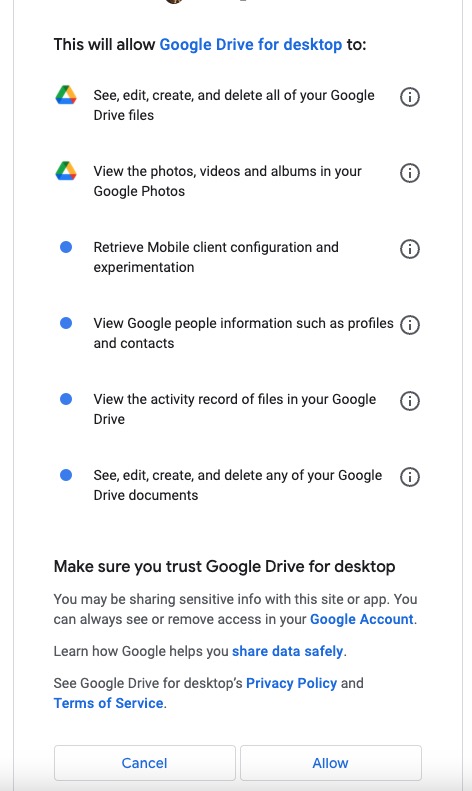This screenshot has width=472, height=791.
Task: Open the Privacy Policy link
Action: 291,683
